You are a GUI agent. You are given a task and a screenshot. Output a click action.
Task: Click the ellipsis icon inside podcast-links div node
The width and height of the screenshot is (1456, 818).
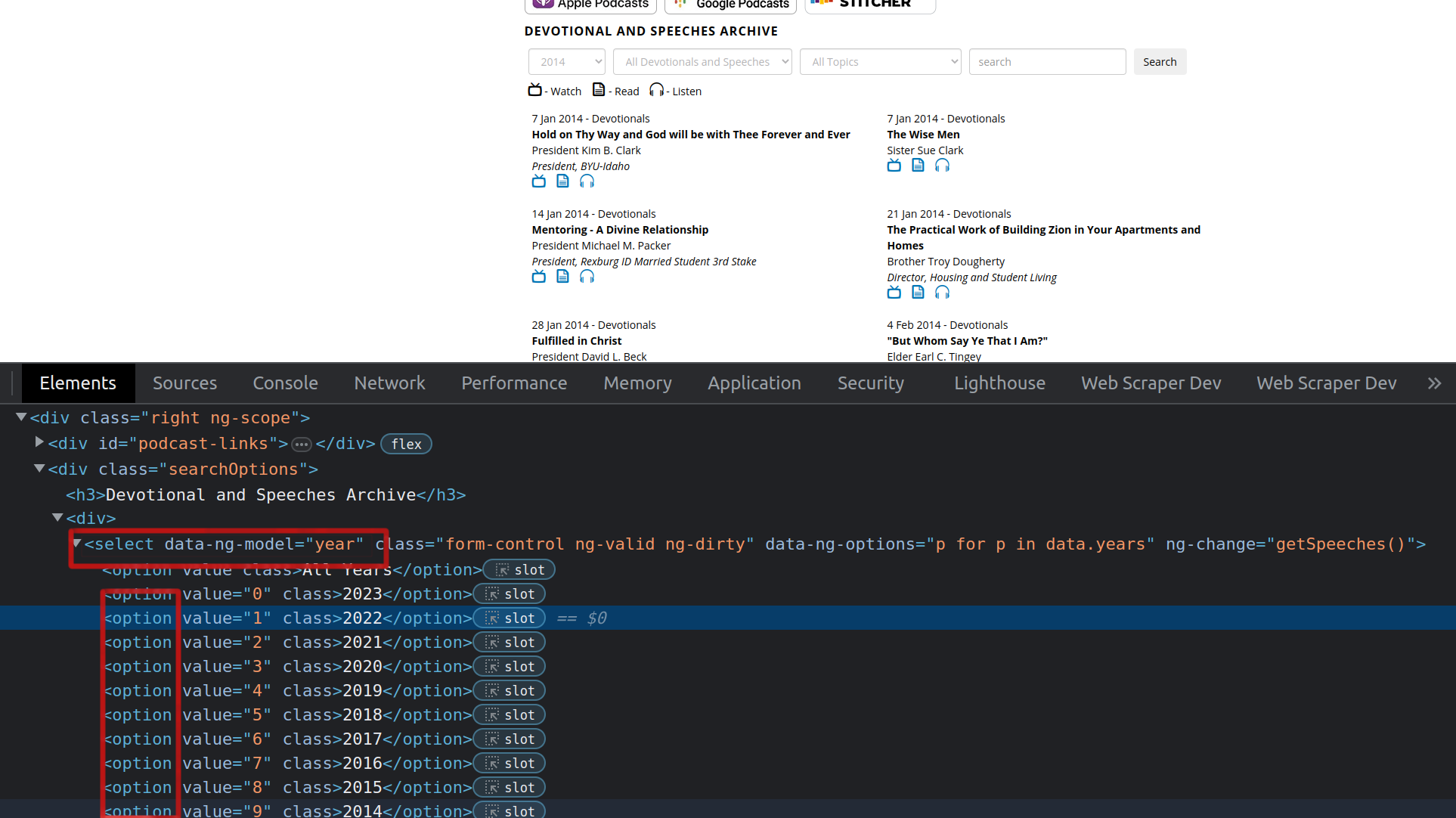tap(302, 444)
